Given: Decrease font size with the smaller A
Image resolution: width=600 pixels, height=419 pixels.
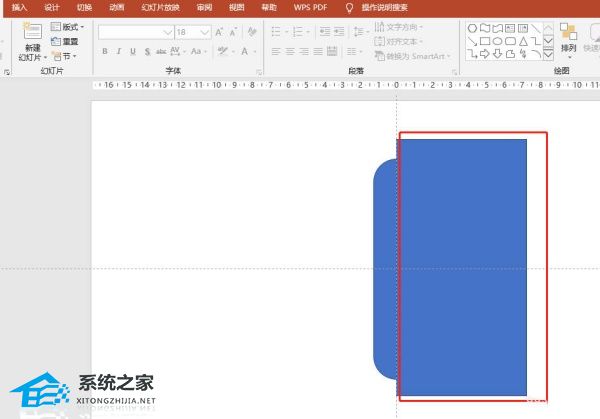Looking at the screenshot, I should [x=233, y=32].
